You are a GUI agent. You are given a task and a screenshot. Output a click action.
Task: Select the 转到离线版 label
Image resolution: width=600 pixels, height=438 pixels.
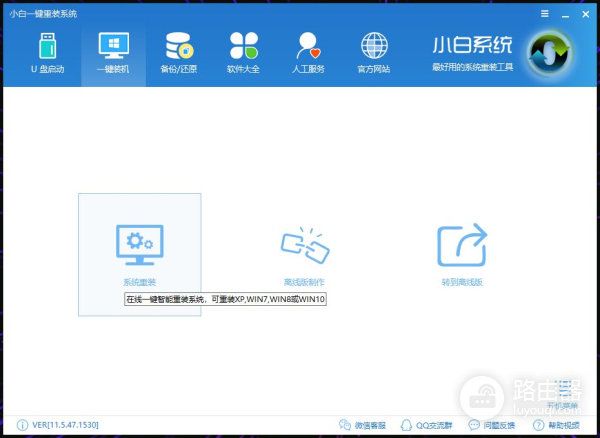pos(462,282)
